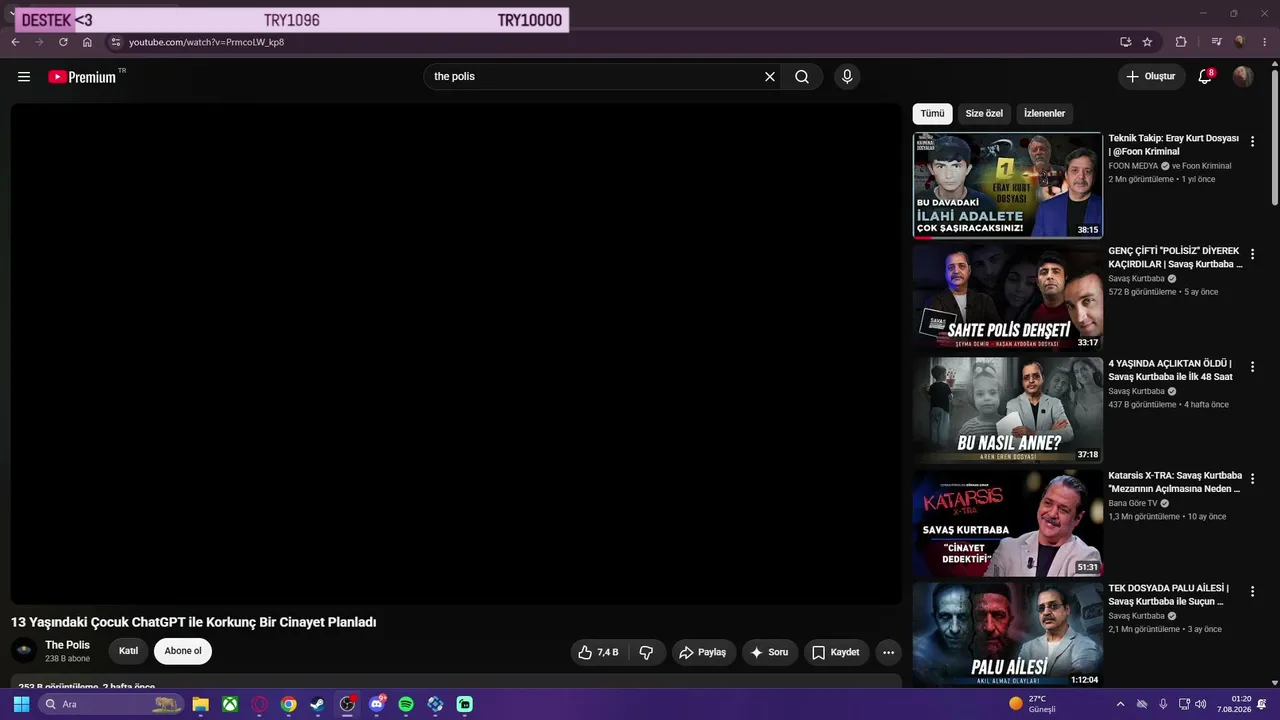The height and width of the screenshot is (720, 1280).
Task: Open Chrome profile avatar
Action: 1240,42
